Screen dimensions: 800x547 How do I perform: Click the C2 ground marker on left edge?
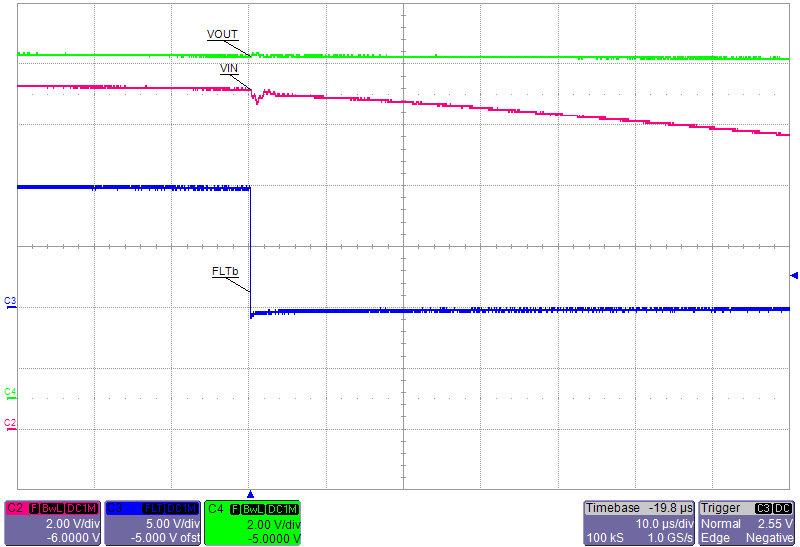click(10, 423)
